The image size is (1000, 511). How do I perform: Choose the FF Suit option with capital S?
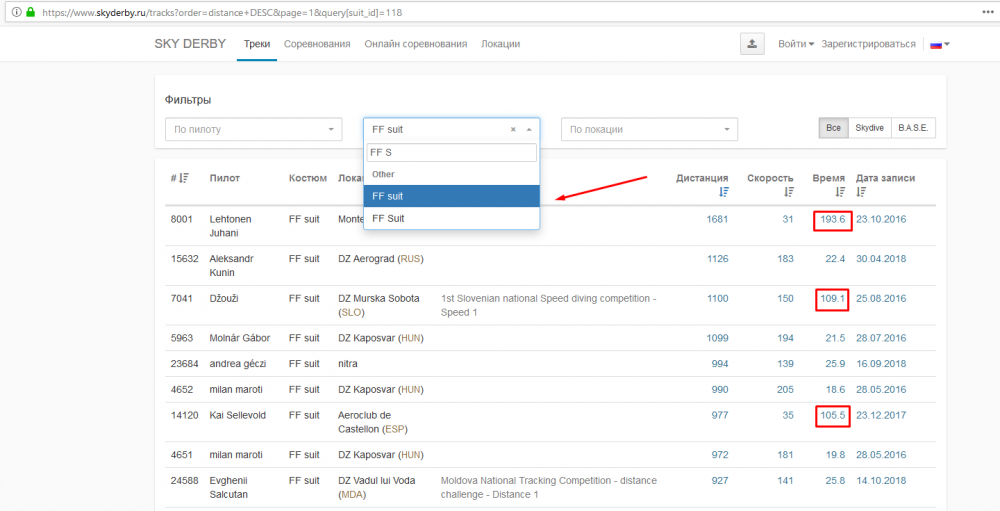pyautogui.click(x=452, y=218)
